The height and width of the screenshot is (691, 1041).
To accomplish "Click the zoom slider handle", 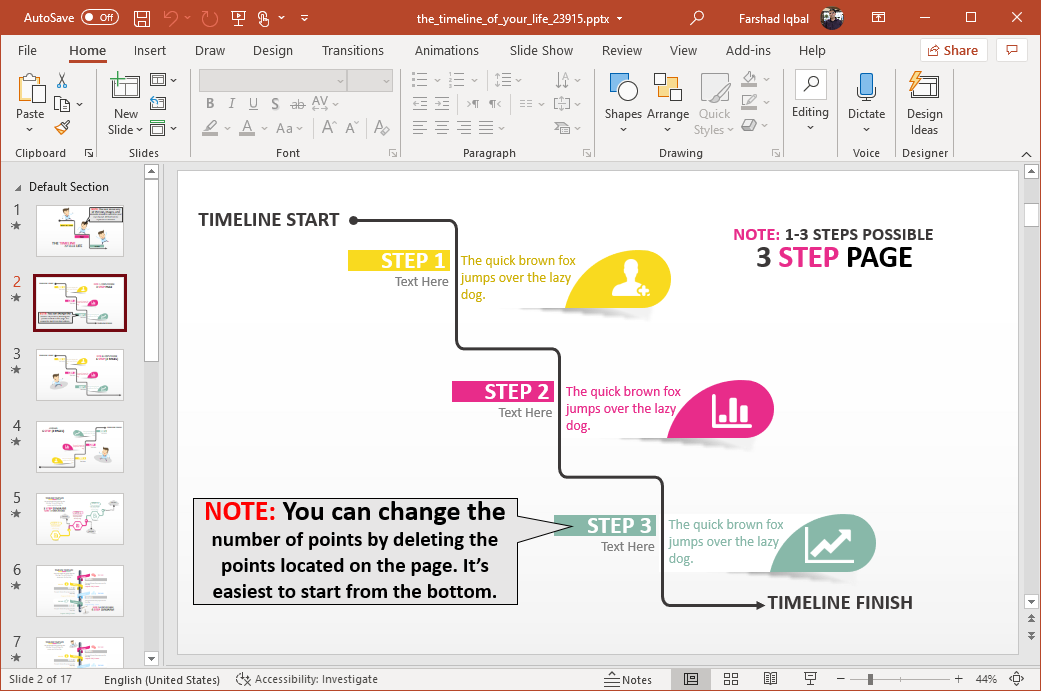I will [870, 679].
